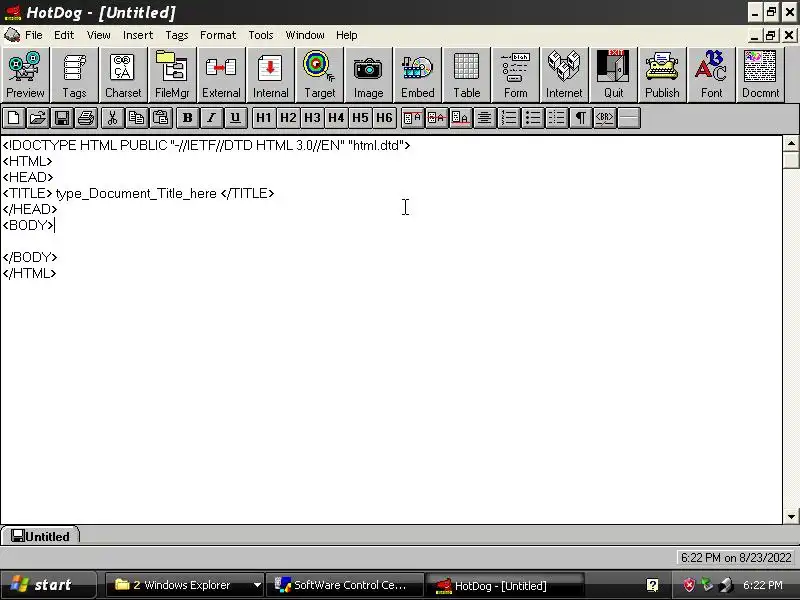Open an existing file

click(38, 118)
